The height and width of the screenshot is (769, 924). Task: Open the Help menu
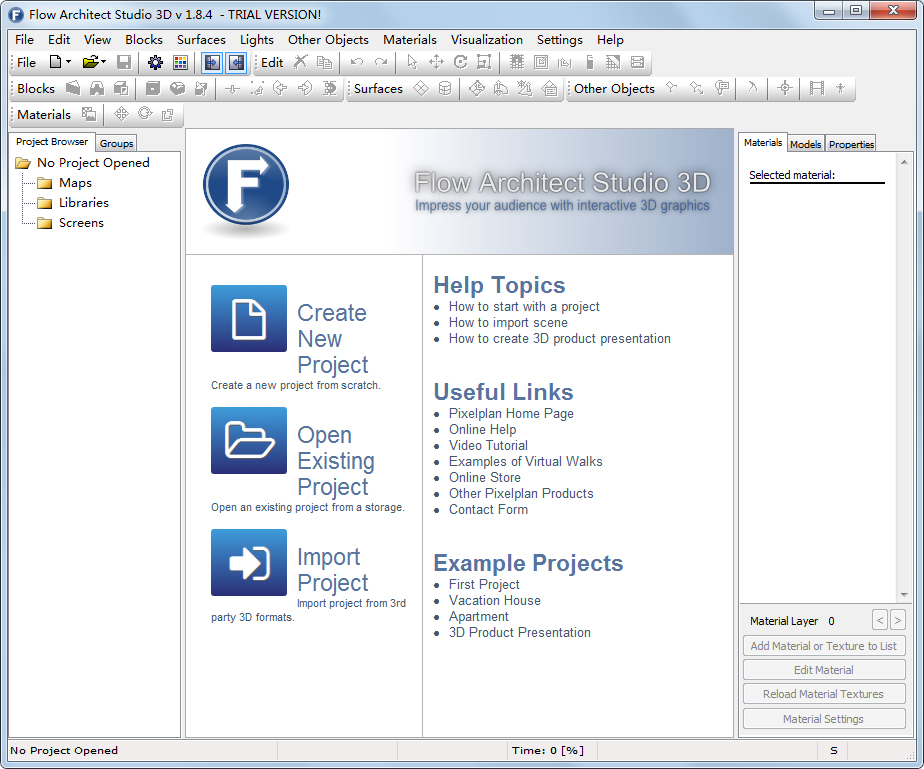coord(610,39)
